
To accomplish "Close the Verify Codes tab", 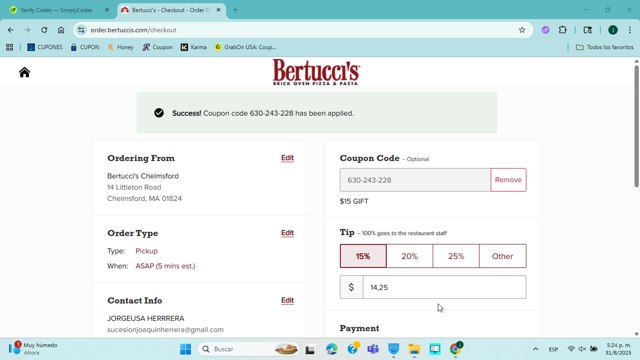I will point(107,10).
